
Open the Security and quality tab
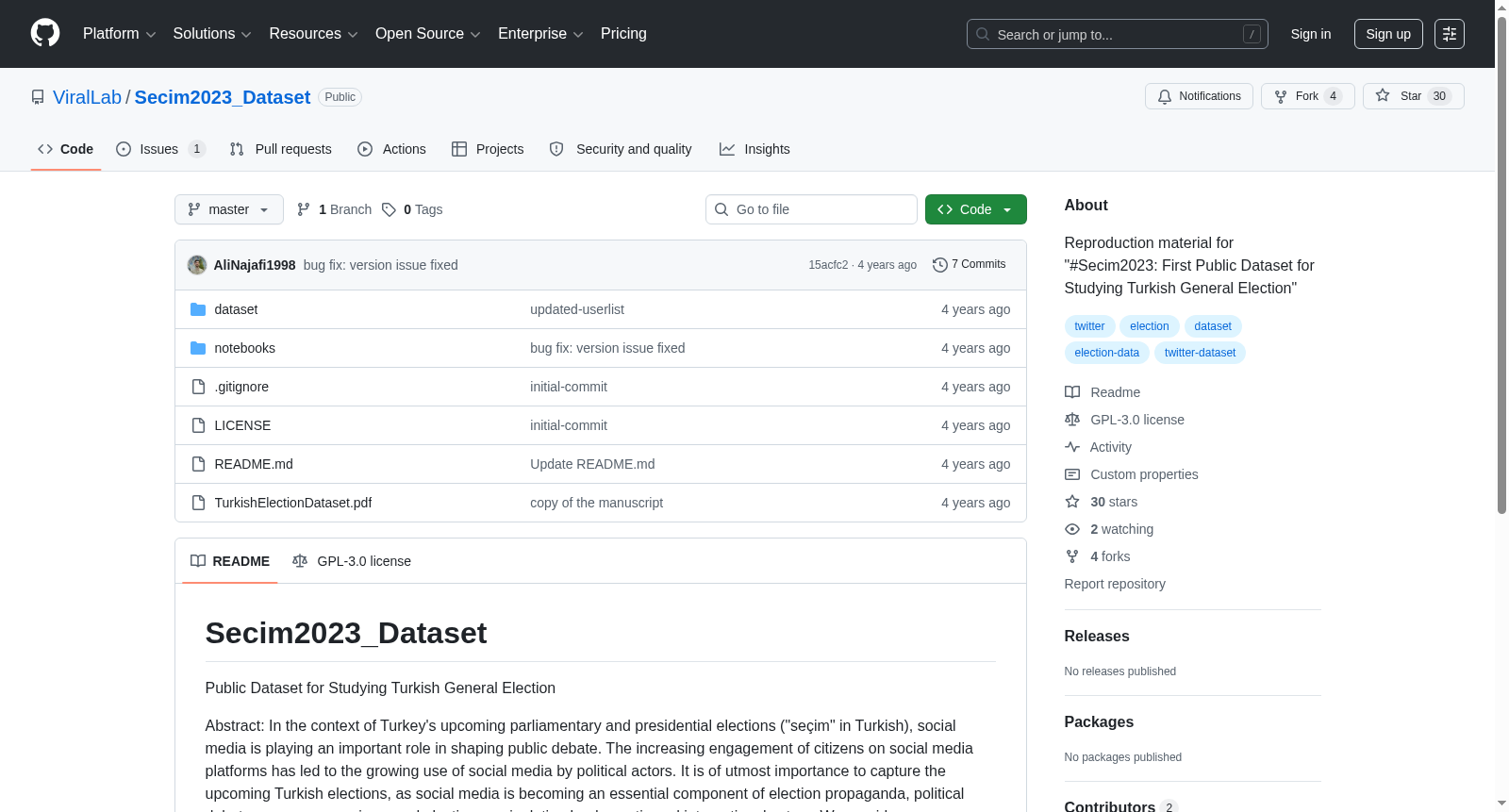tap(621, 149)
